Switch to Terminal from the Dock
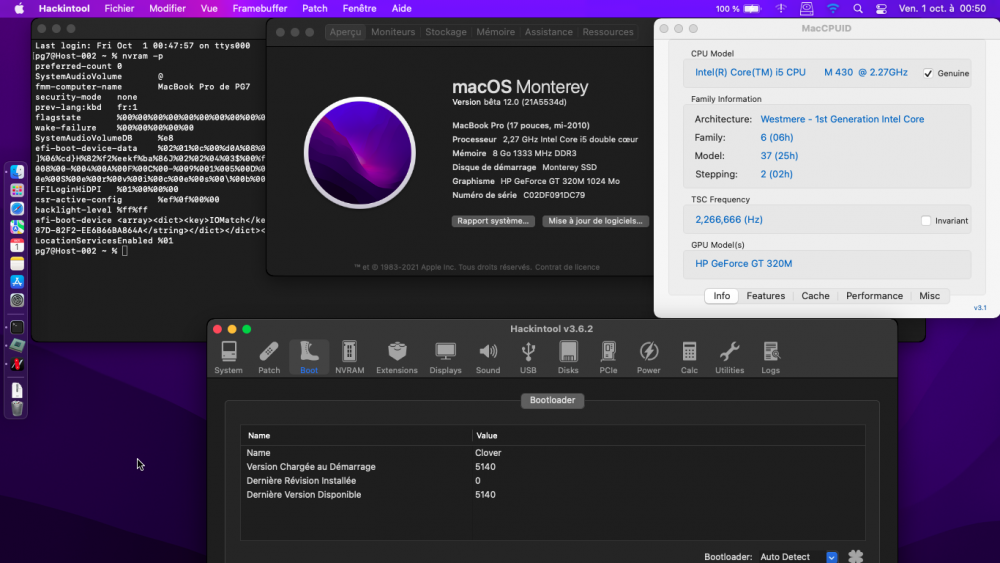This screenshot has height=563, width=1000. point(17,327)
